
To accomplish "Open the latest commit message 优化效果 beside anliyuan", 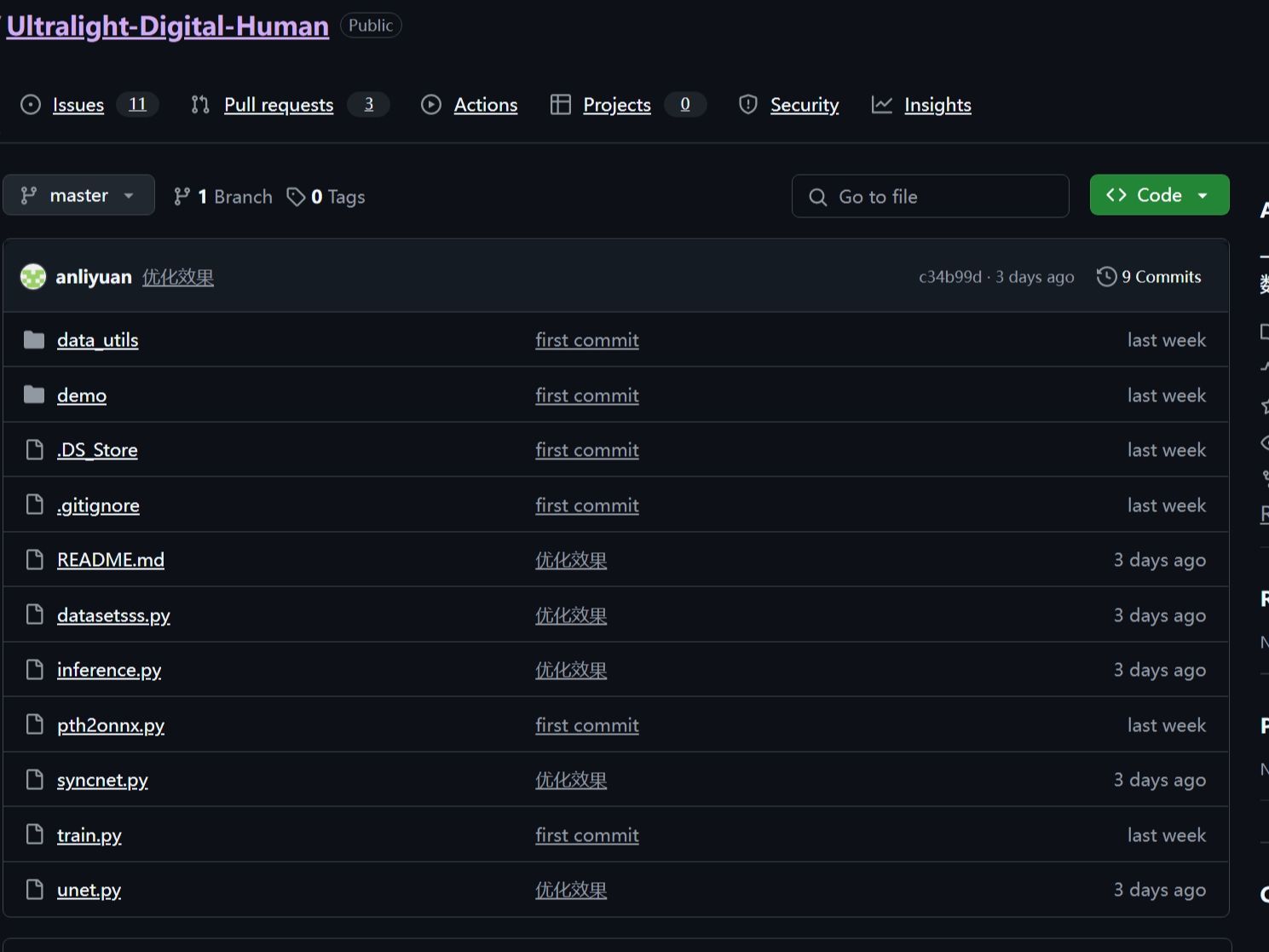I will (178, 277).
